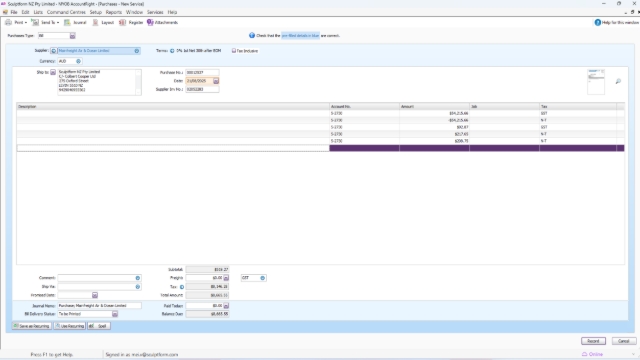This screenshot has width=640, height=360.
Task: Open the Supplier list dropdown arrow
Action: click(137, 51)
